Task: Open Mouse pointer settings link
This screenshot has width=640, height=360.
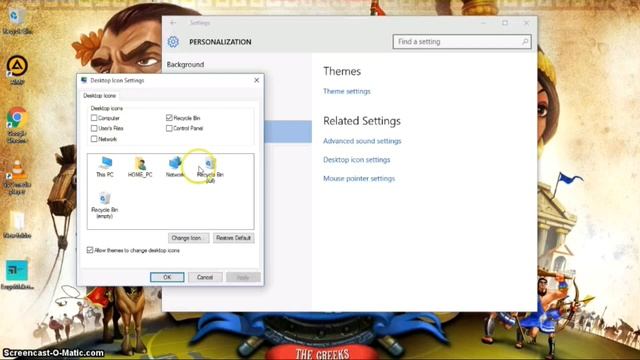Action: (x=359, y=179)
